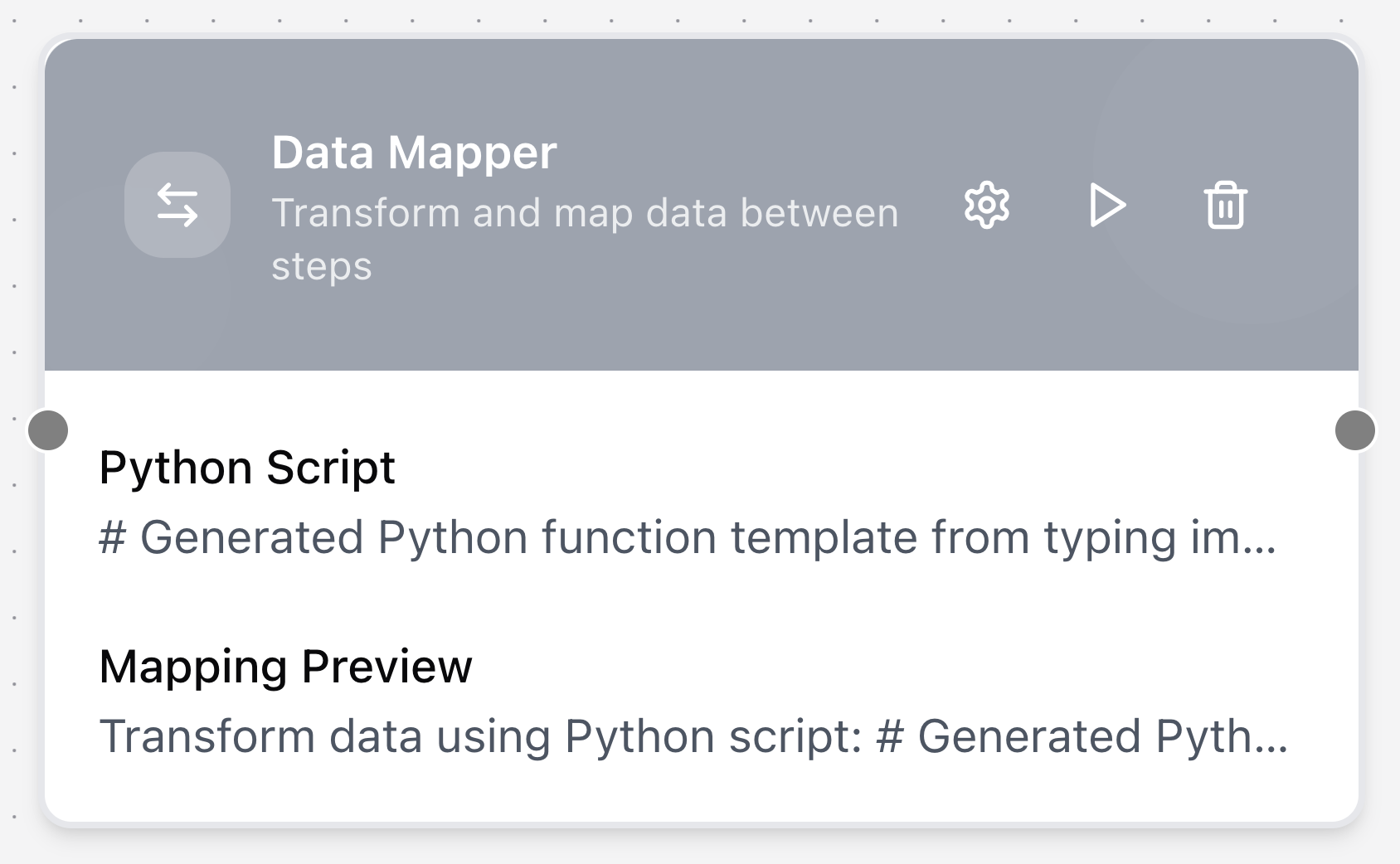Delete the Data Mapper node via trash icon
The image size is (1400, 864).
[1225, 205]
